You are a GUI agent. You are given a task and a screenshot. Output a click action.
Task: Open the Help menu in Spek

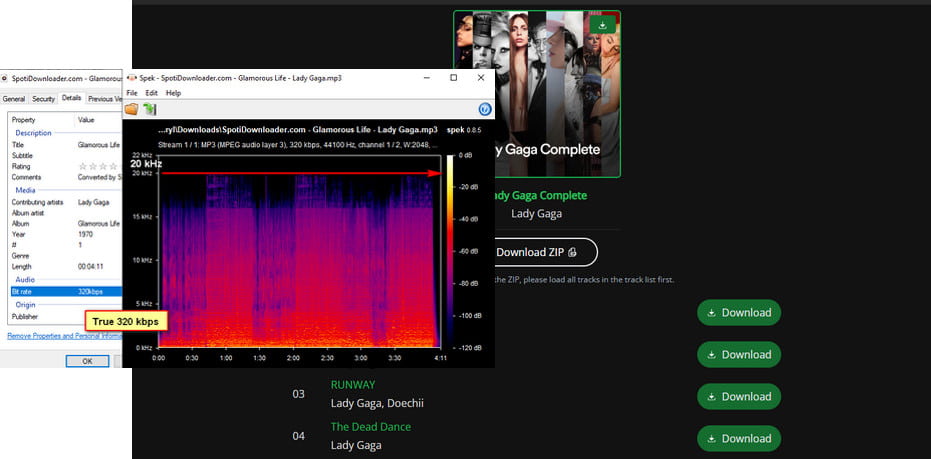coord(173,93)
